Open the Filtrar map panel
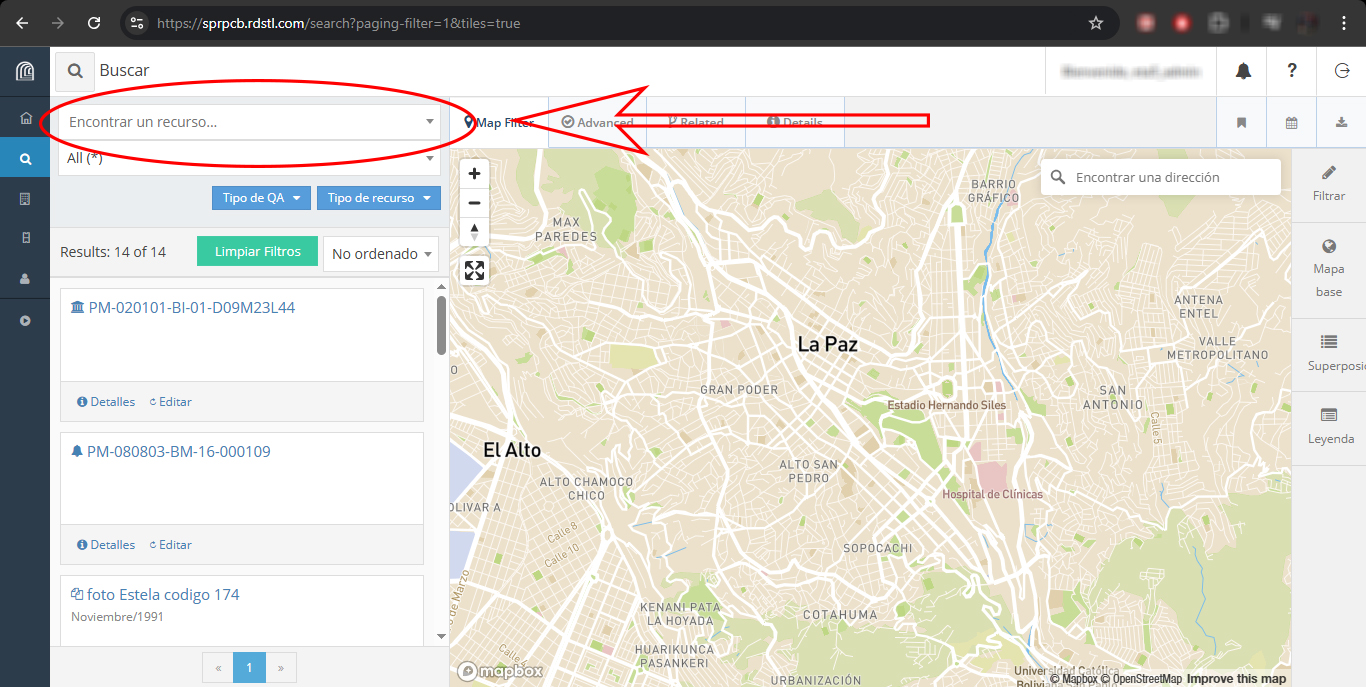Image resolution: width=1366 pixels, height=687 pixels. pyautogui.click(x=1328, y=184)
